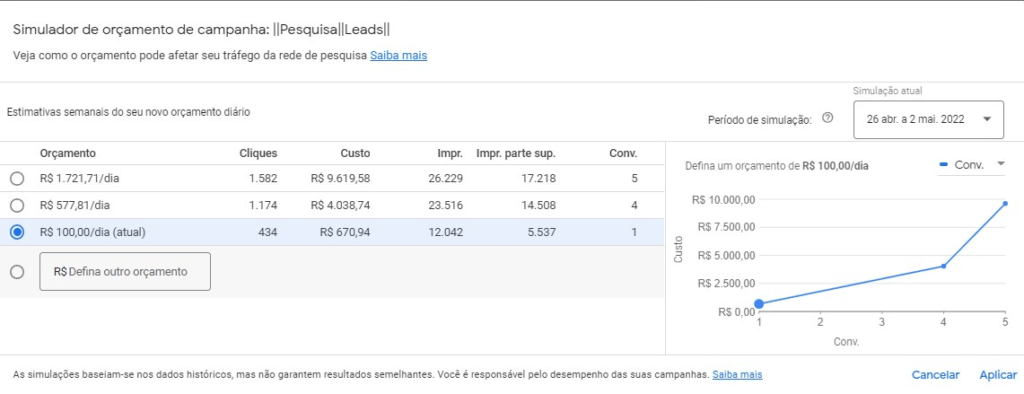This screenshot has height=394, width=1024.
Task: Click the cost value R$ 9.619,58
Action: [340, 178]
